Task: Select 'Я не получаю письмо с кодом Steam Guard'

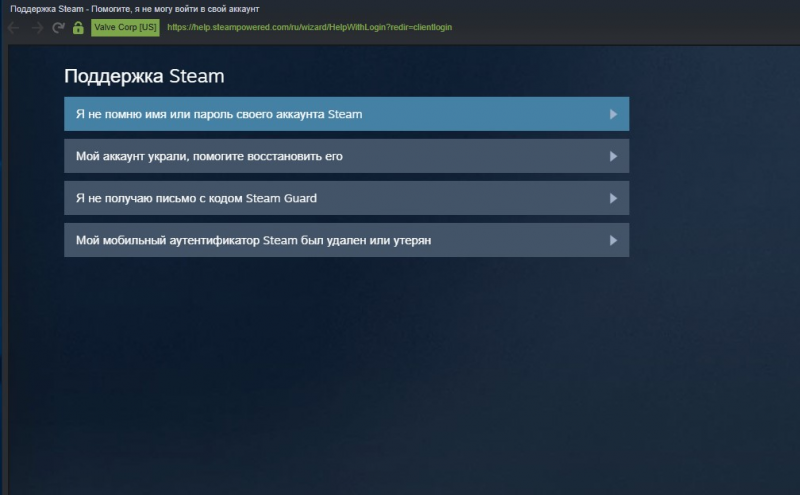Action: pos(346,198)
